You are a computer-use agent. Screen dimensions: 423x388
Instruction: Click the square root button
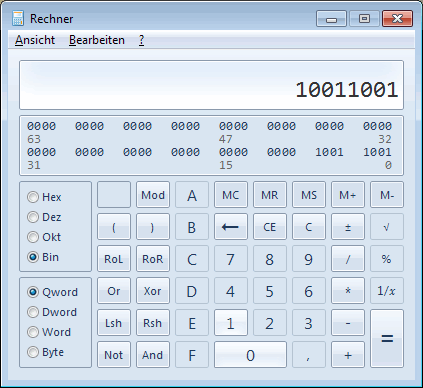point(387,227)
